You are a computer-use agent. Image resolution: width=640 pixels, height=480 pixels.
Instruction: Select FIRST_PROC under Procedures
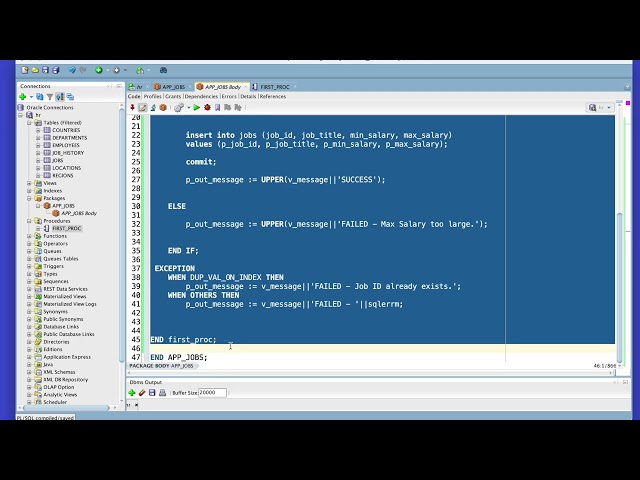[x=67, y=228]
